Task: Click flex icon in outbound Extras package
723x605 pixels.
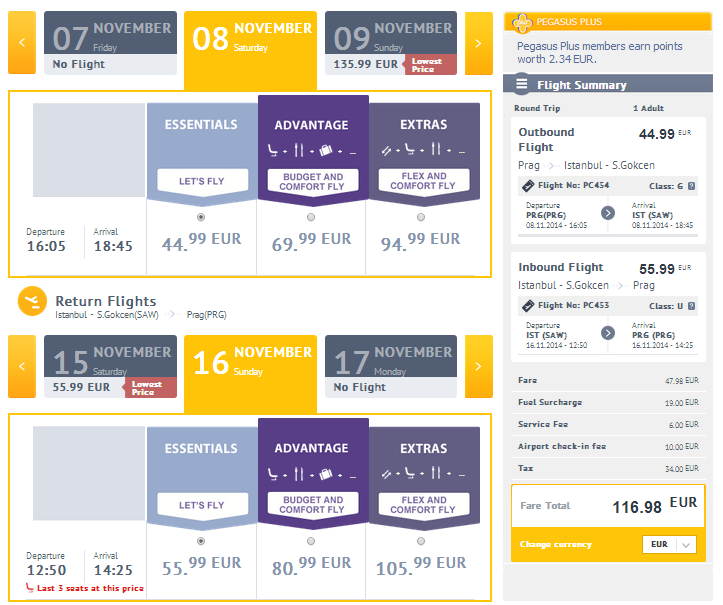Action: coord(386,150)
